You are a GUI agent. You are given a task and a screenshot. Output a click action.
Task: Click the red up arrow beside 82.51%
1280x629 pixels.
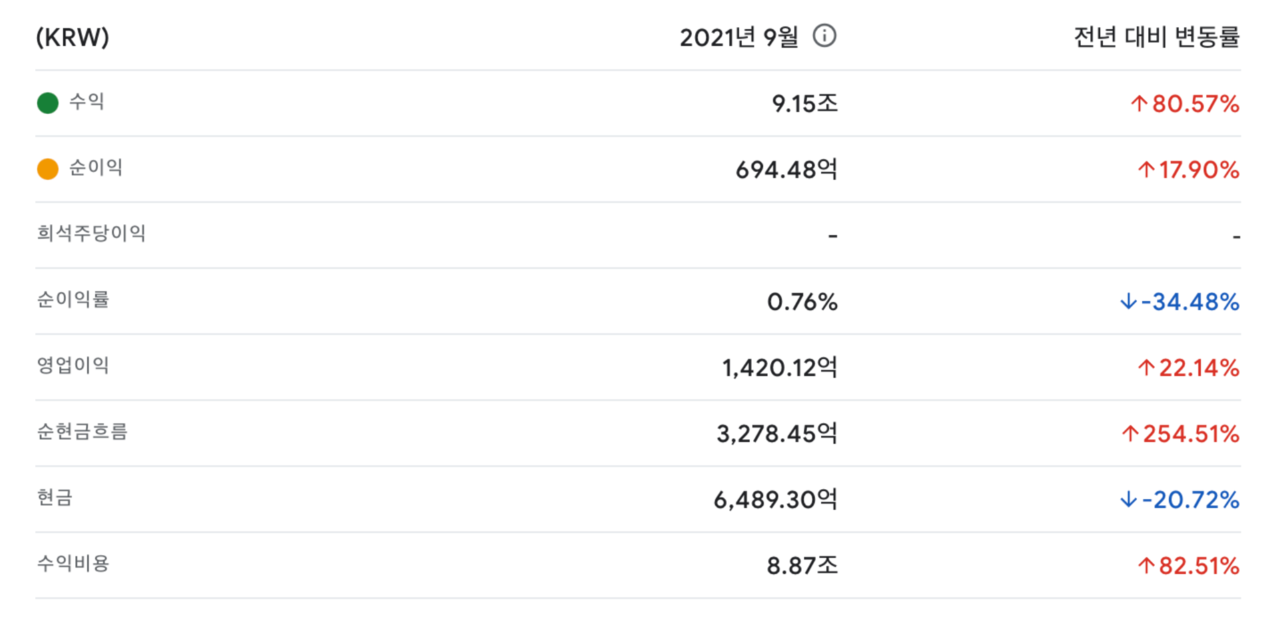(x=1145, y=566)
